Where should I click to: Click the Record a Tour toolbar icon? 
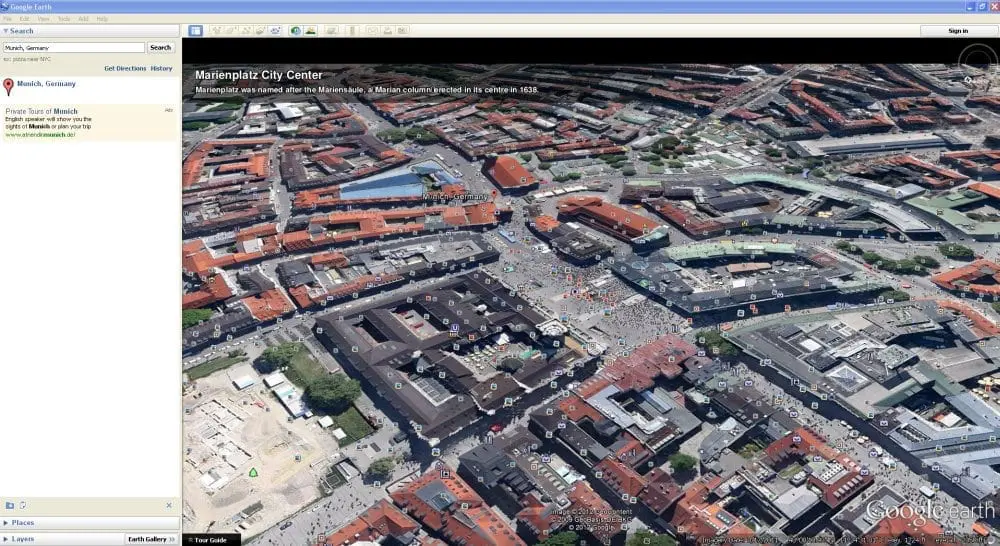(275, 31)
